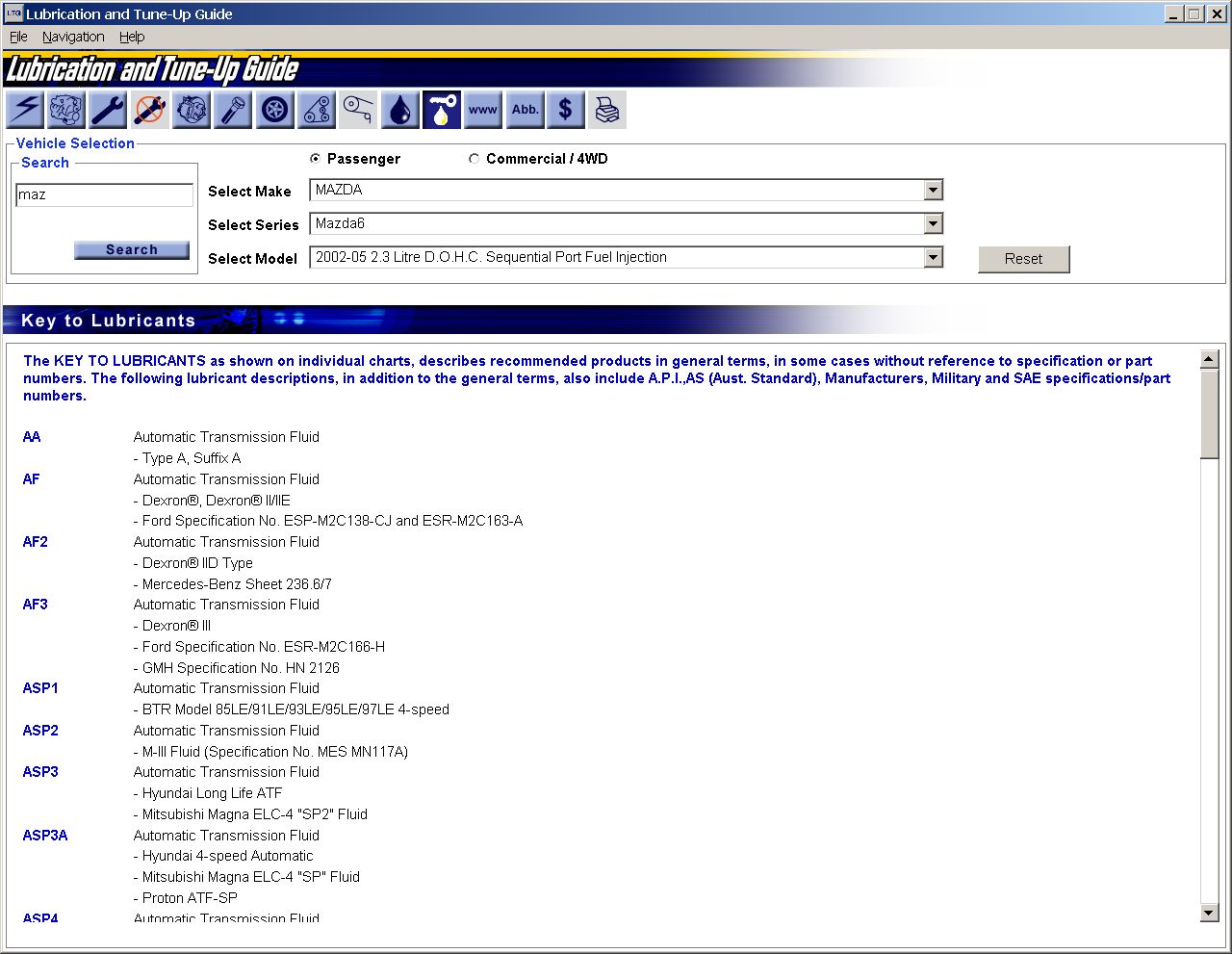Open the Abb. abbreviations icon

click(x=526, y=110)
